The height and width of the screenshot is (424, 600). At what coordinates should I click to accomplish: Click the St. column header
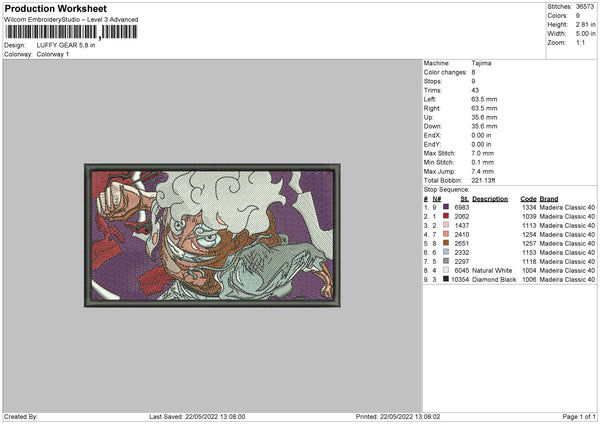(x=465, y=199)
